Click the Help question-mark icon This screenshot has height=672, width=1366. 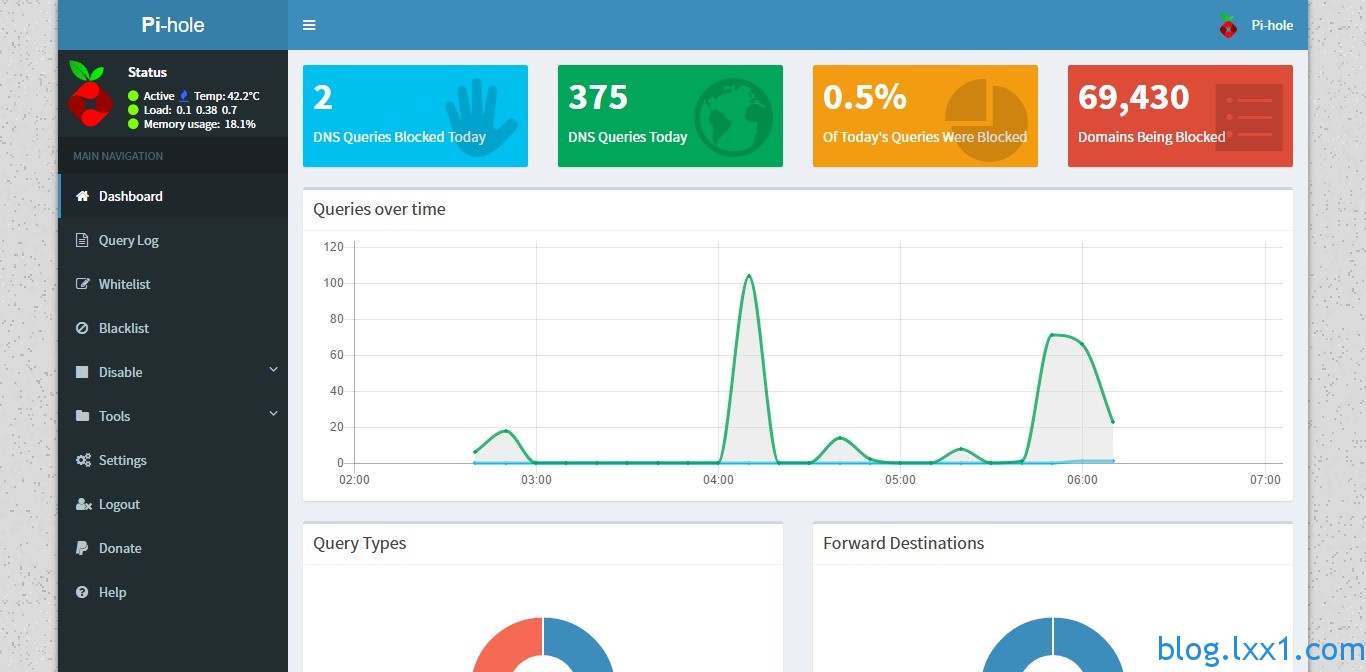(82, 592)
